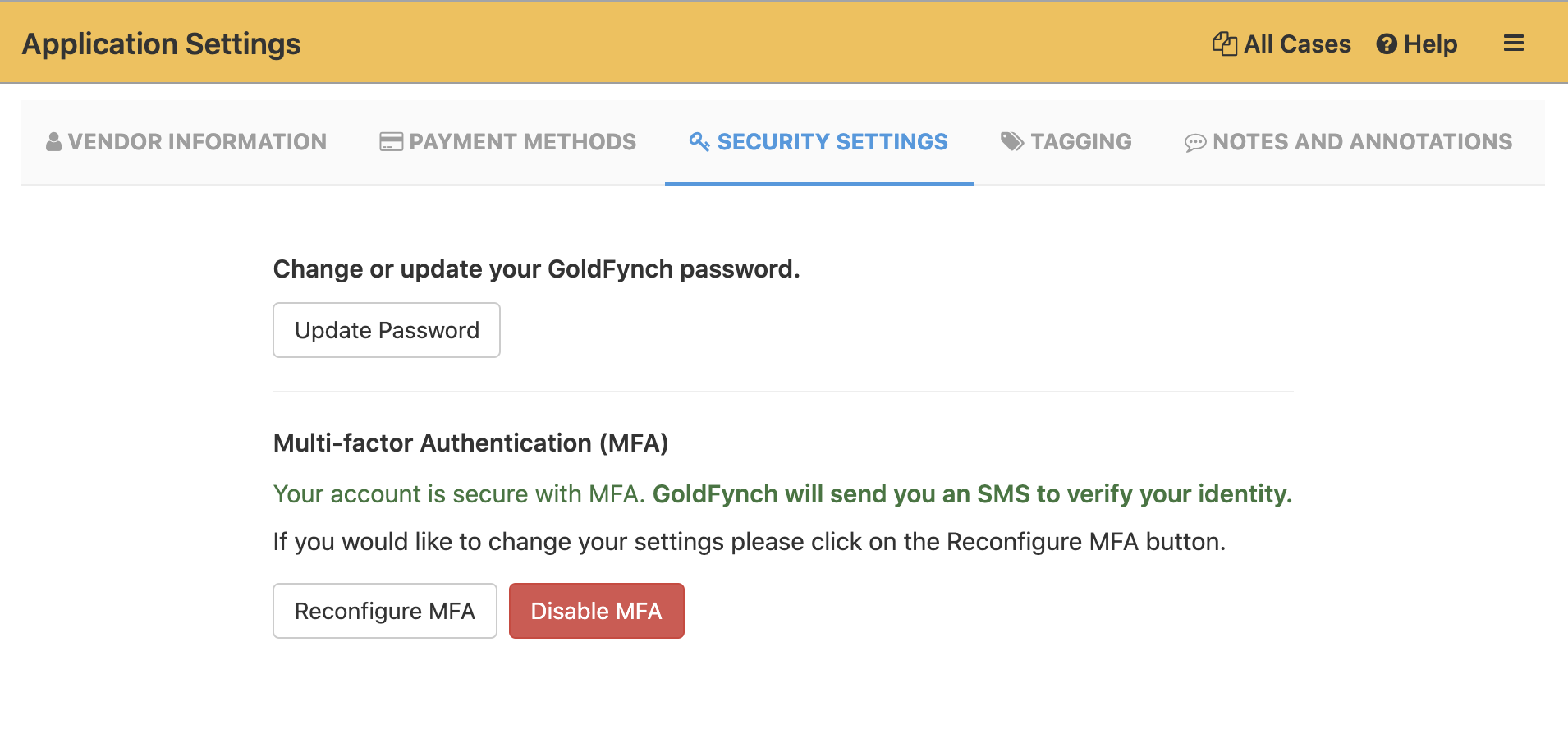Image resolution: width=1568 pixels, height=734 pixels.
Task: Click the credit card icon beside Payment Methods
Action: pyautogui.click(x=390, y=141)
